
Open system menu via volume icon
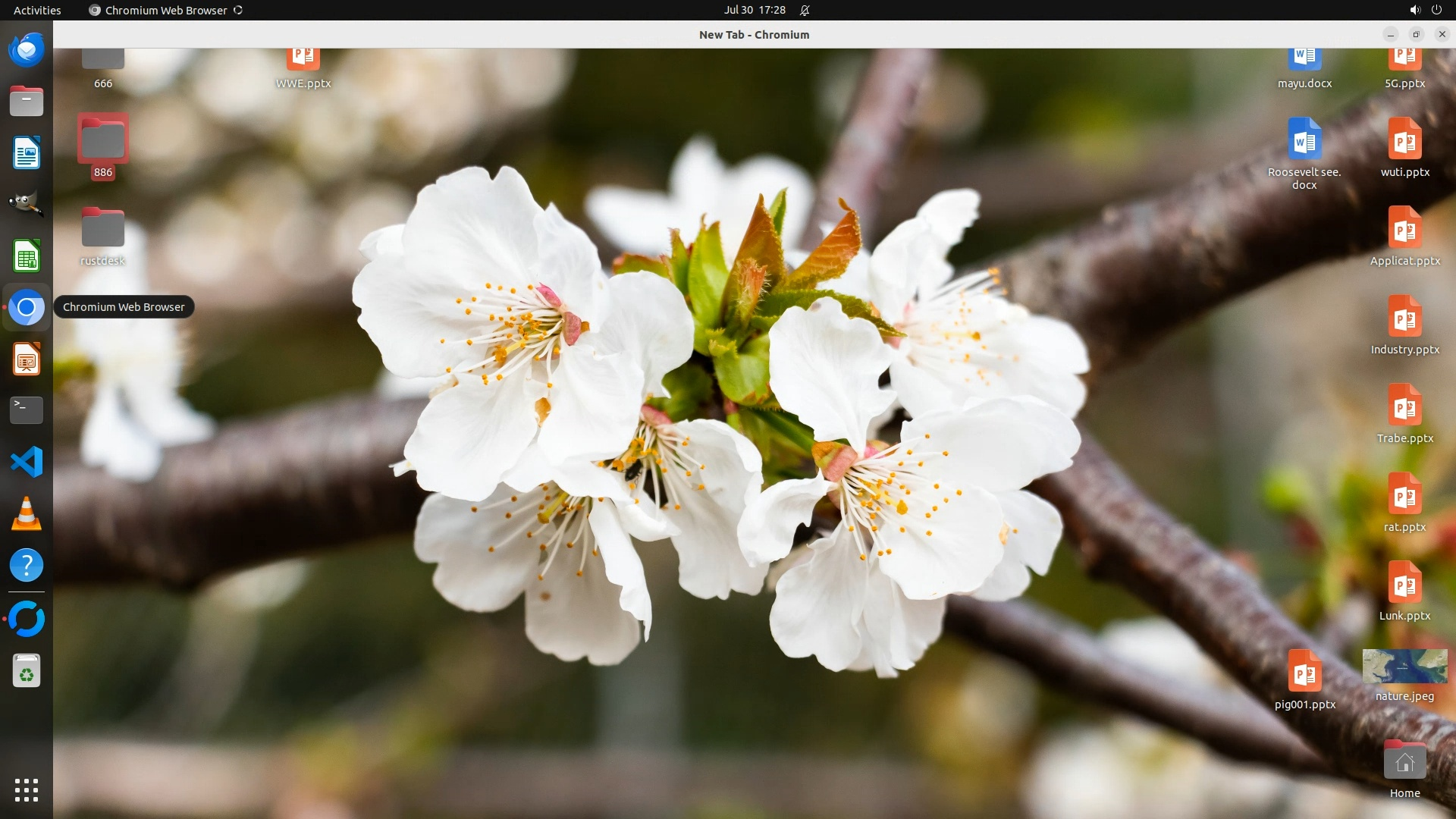point(1414,10)
